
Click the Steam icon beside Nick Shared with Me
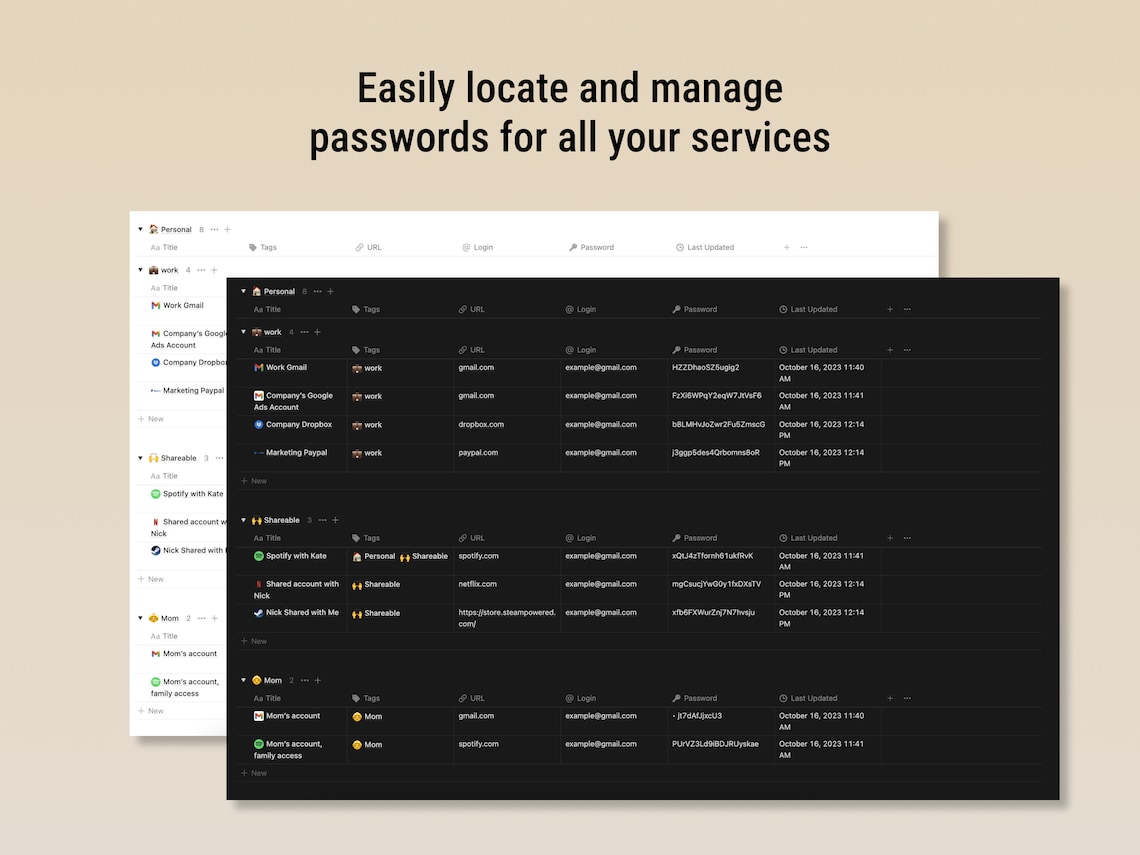[x=258, y=612]
